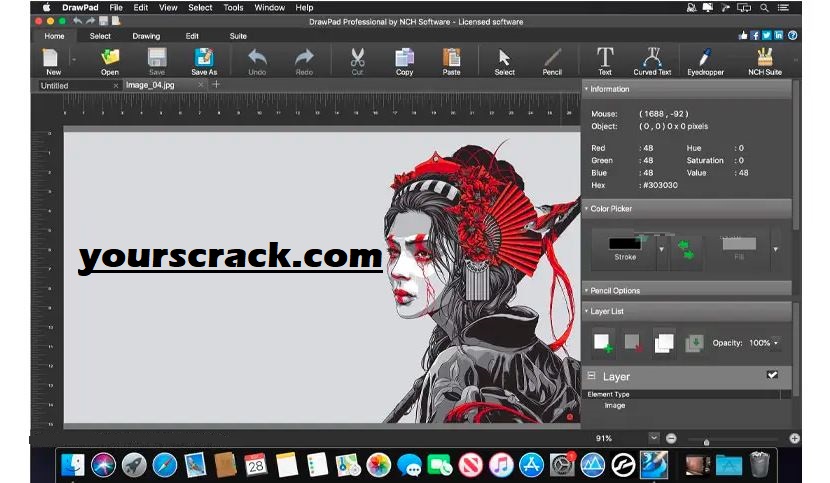Switch to the Select ribbon tab
This screenshot has width=830, height=483.
(100, 36)
